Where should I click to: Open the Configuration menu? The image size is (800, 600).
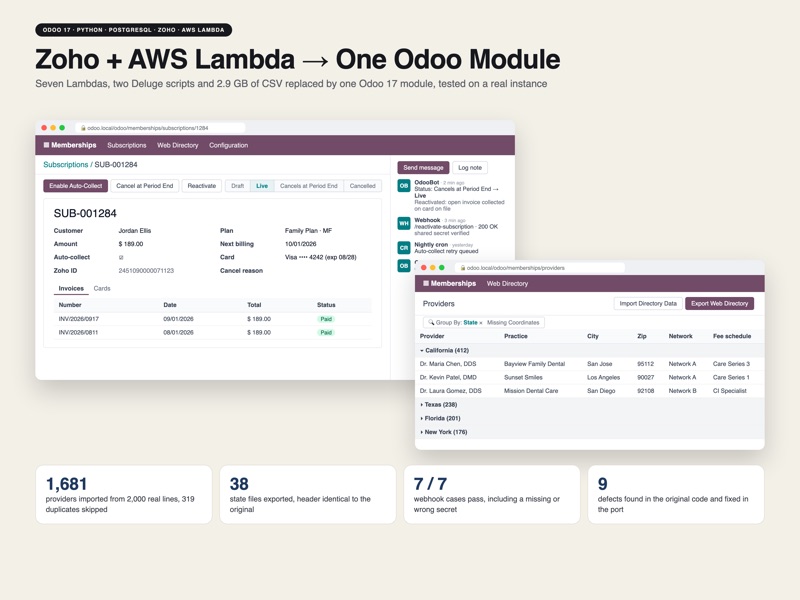pos(229,145)
